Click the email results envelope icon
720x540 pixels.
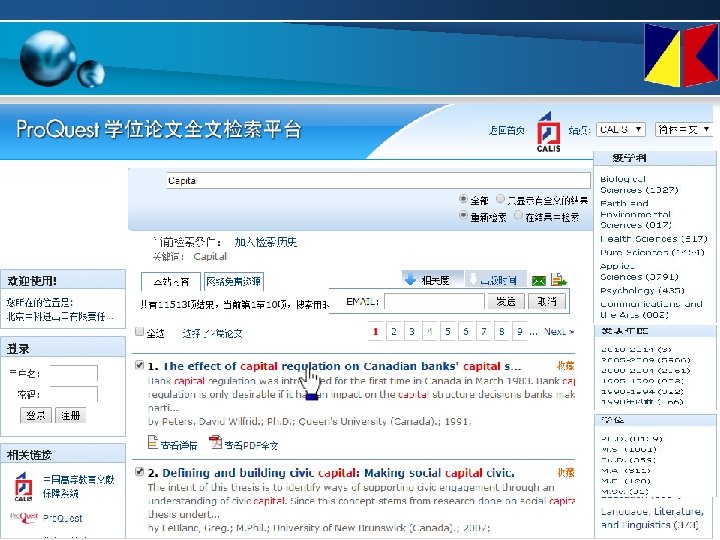(539, 280)
